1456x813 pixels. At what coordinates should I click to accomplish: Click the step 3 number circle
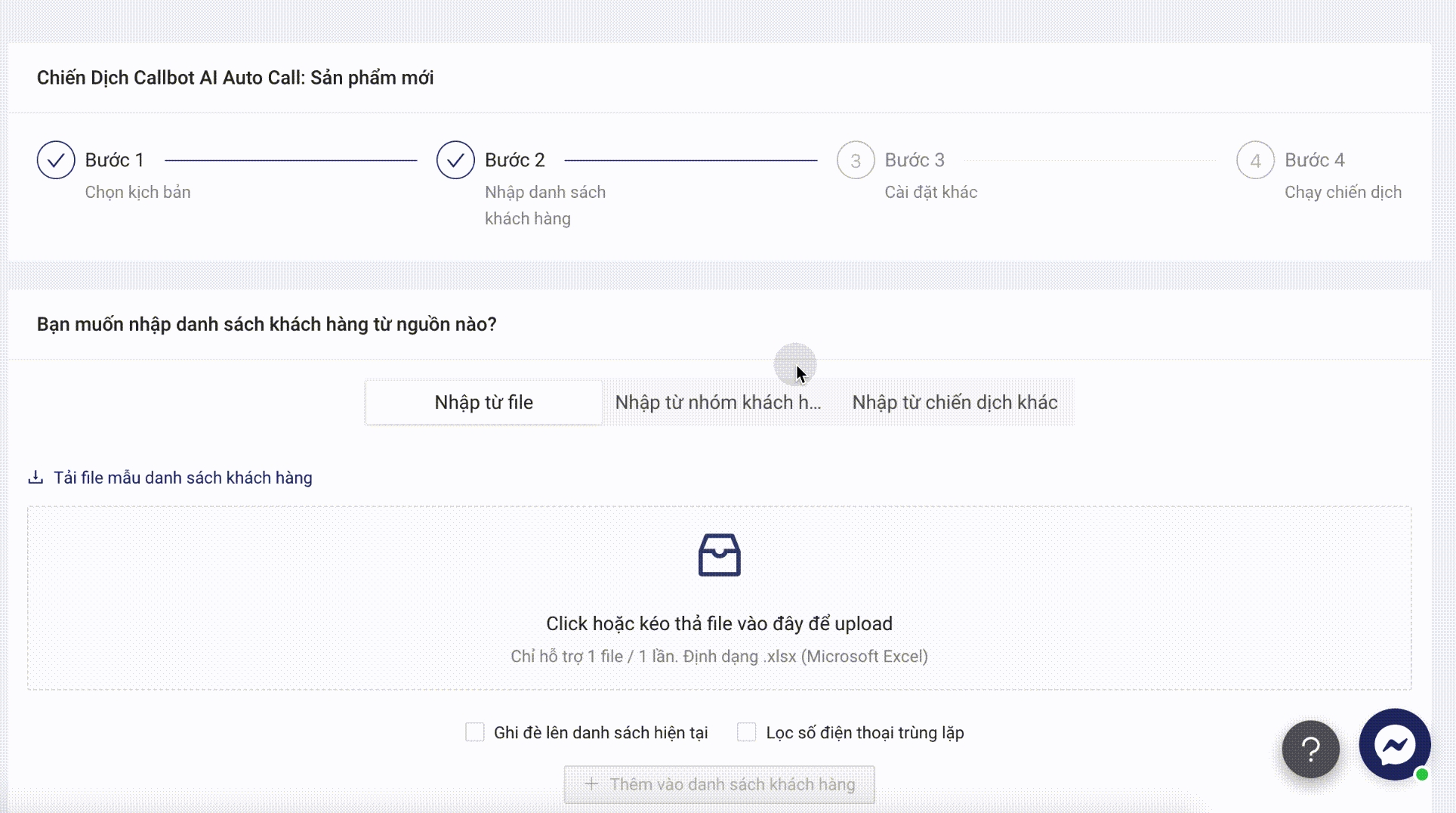pyautogui.click(x=855, y=160)
